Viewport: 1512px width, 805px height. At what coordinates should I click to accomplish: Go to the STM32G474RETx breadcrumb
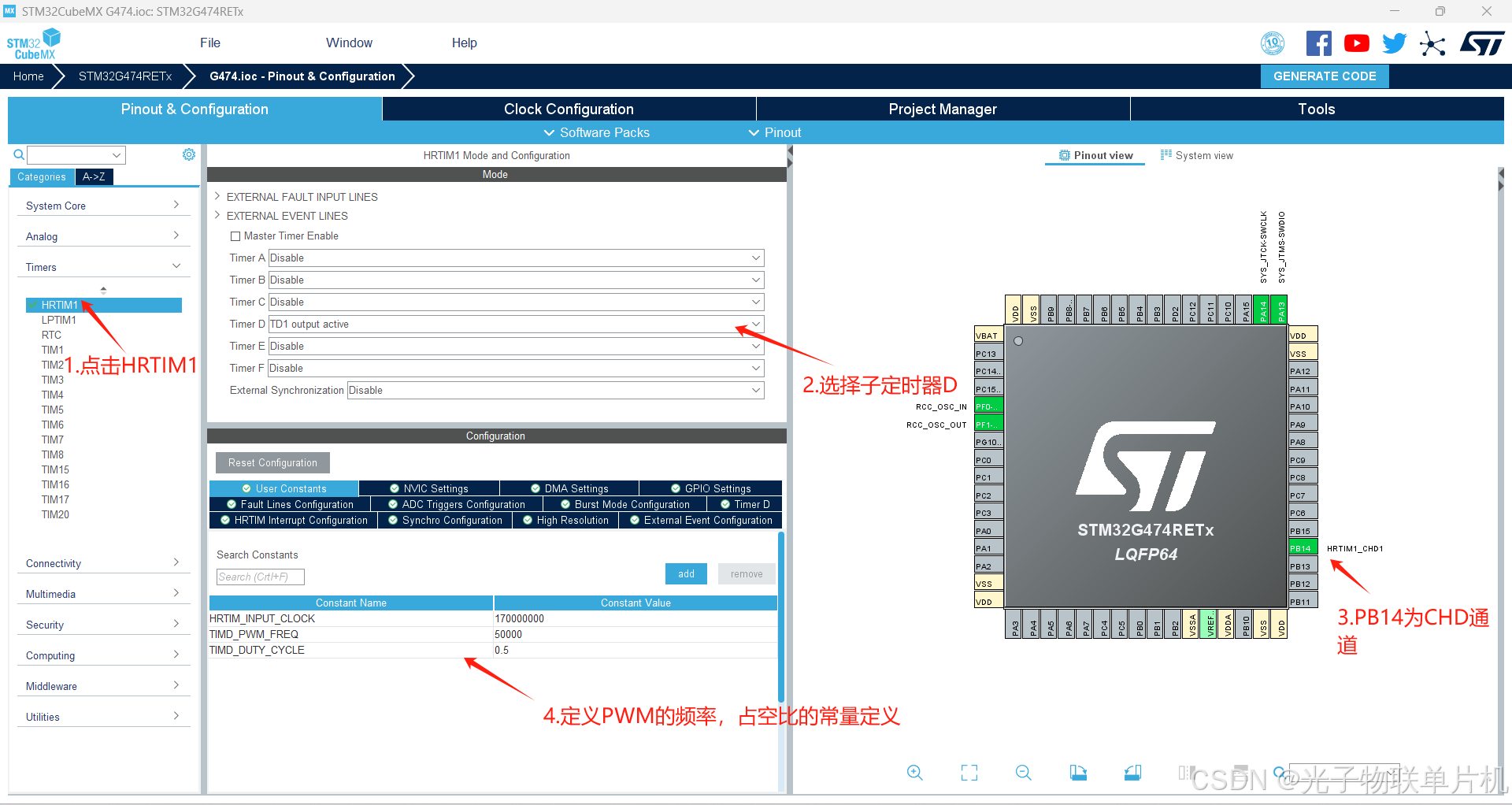pyautogui.click(x=125, y=76)
